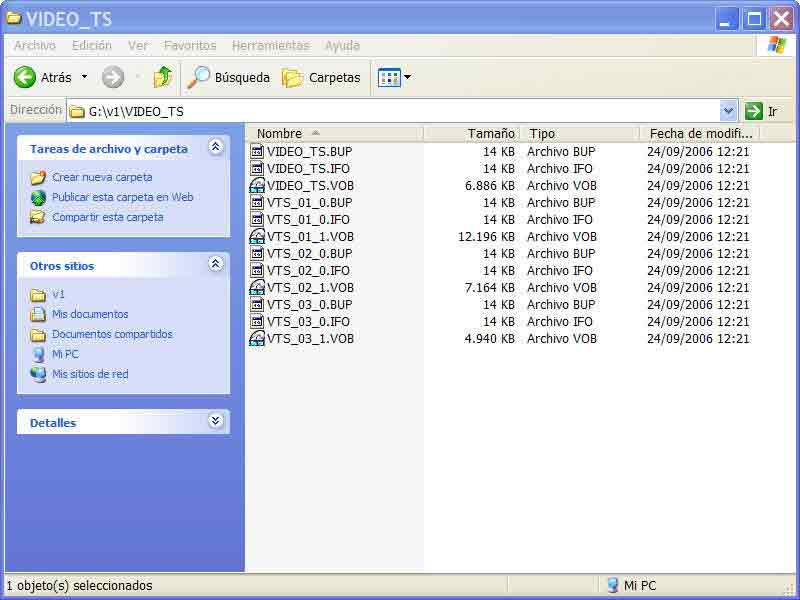Go up one folder level icon

pyautogui.click(x=163, y=78)
